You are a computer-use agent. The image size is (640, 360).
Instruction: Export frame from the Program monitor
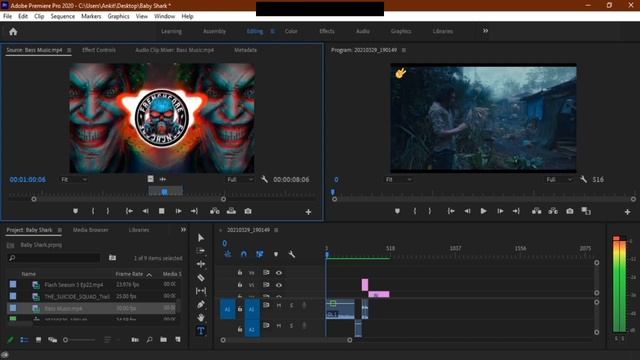[570, 211]
